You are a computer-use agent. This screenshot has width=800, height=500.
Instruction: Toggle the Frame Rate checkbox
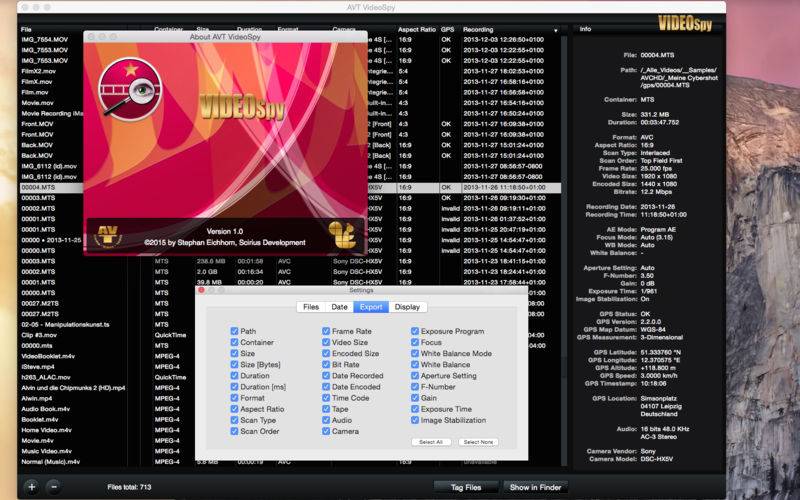pos(326,331)
